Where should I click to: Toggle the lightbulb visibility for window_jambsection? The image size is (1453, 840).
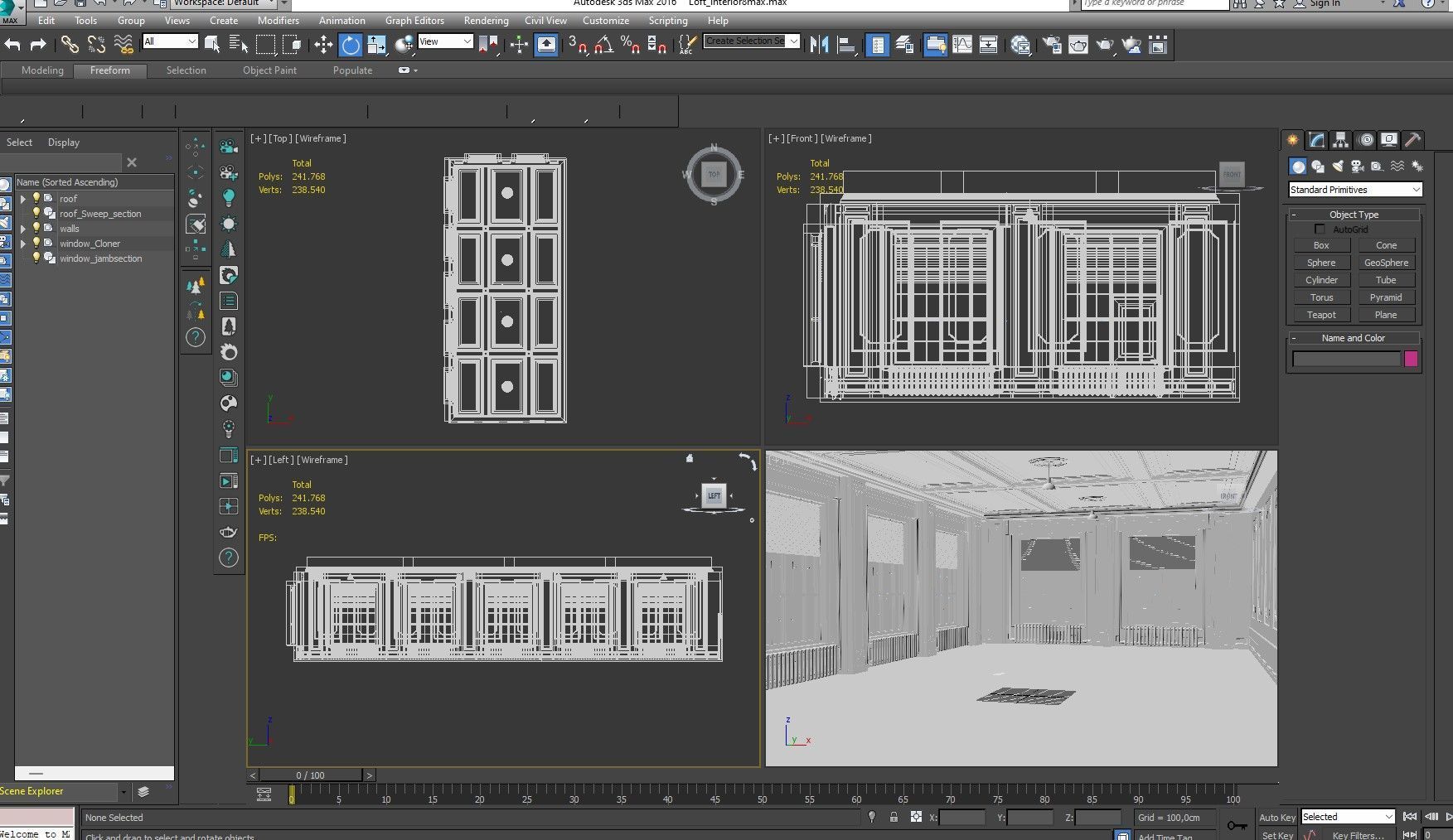pyautogui.click(x=36, y=258)
